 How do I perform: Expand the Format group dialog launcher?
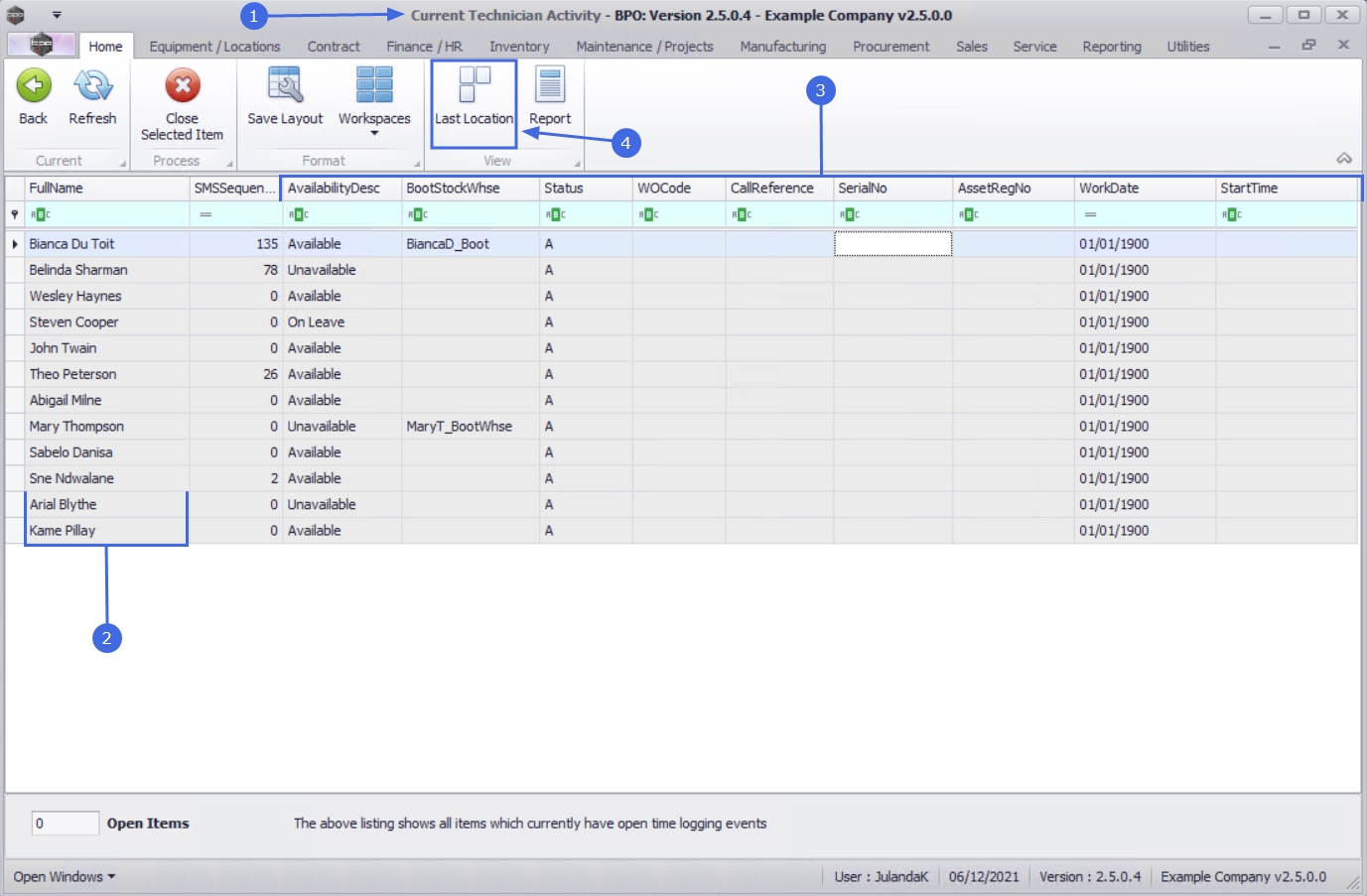pos(417,164)
